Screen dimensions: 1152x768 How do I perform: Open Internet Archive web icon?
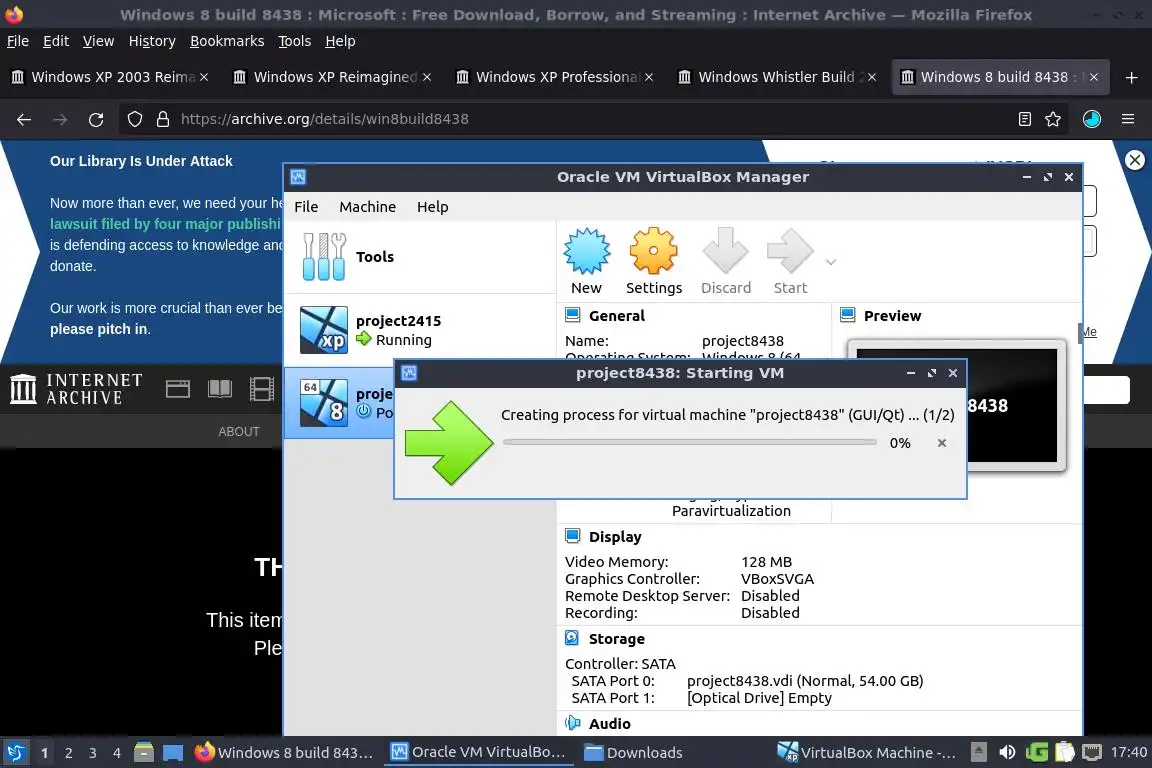pos(178,389)
